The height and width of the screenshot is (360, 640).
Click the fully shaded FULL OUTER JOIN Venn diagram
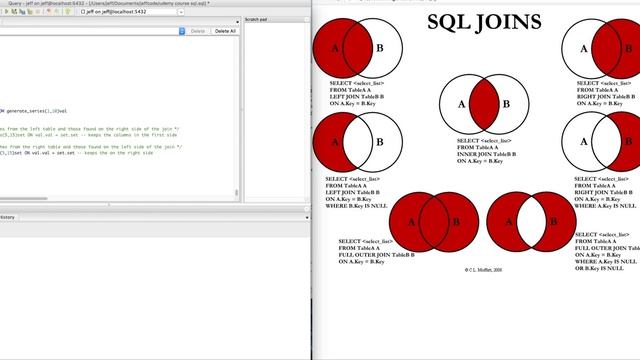tap(434, 222)
